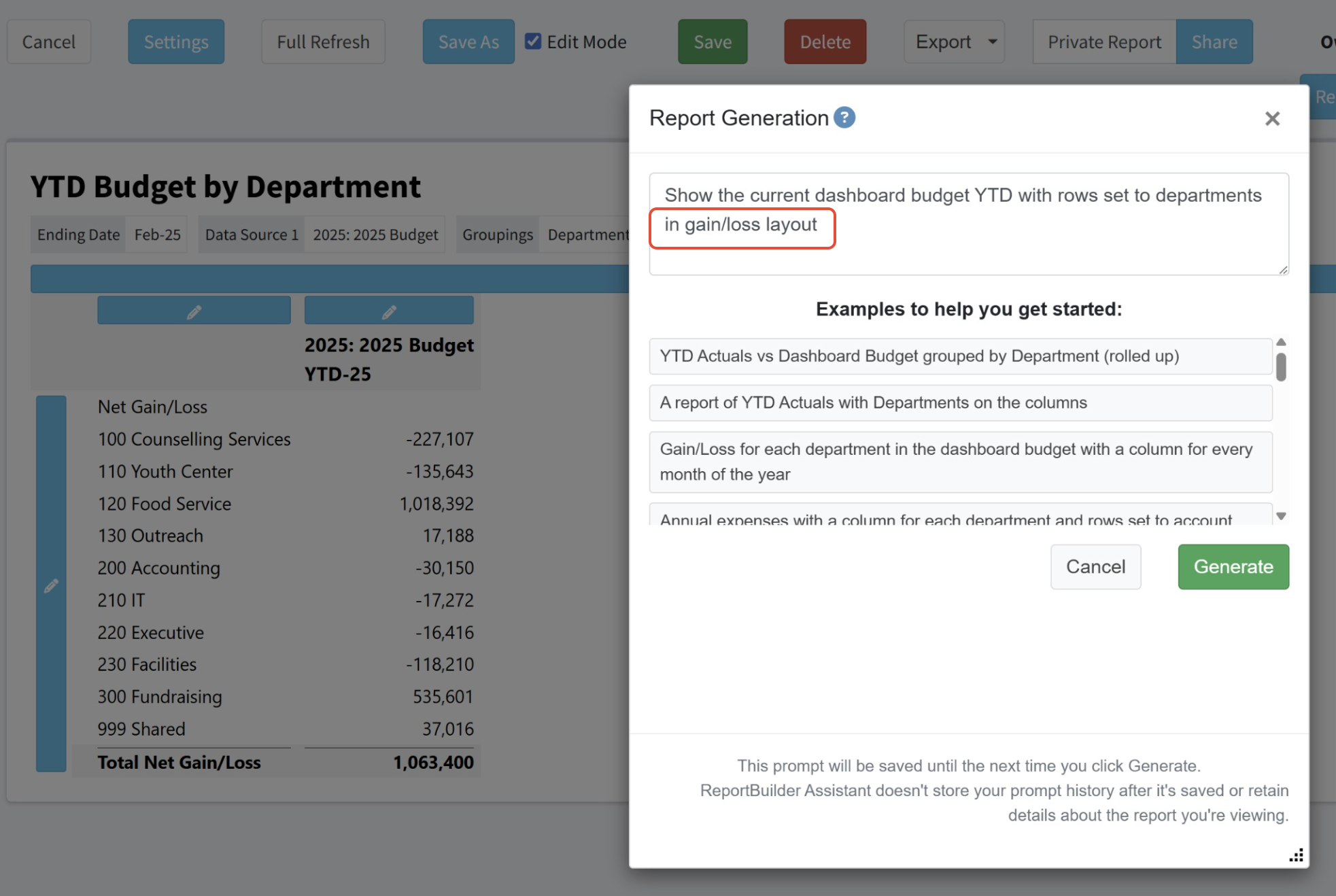Image resolution: width=1336 pixels, height=896 pixels.
Task: Click the dialog resize handle in the corner
Action: point(1296,855)
